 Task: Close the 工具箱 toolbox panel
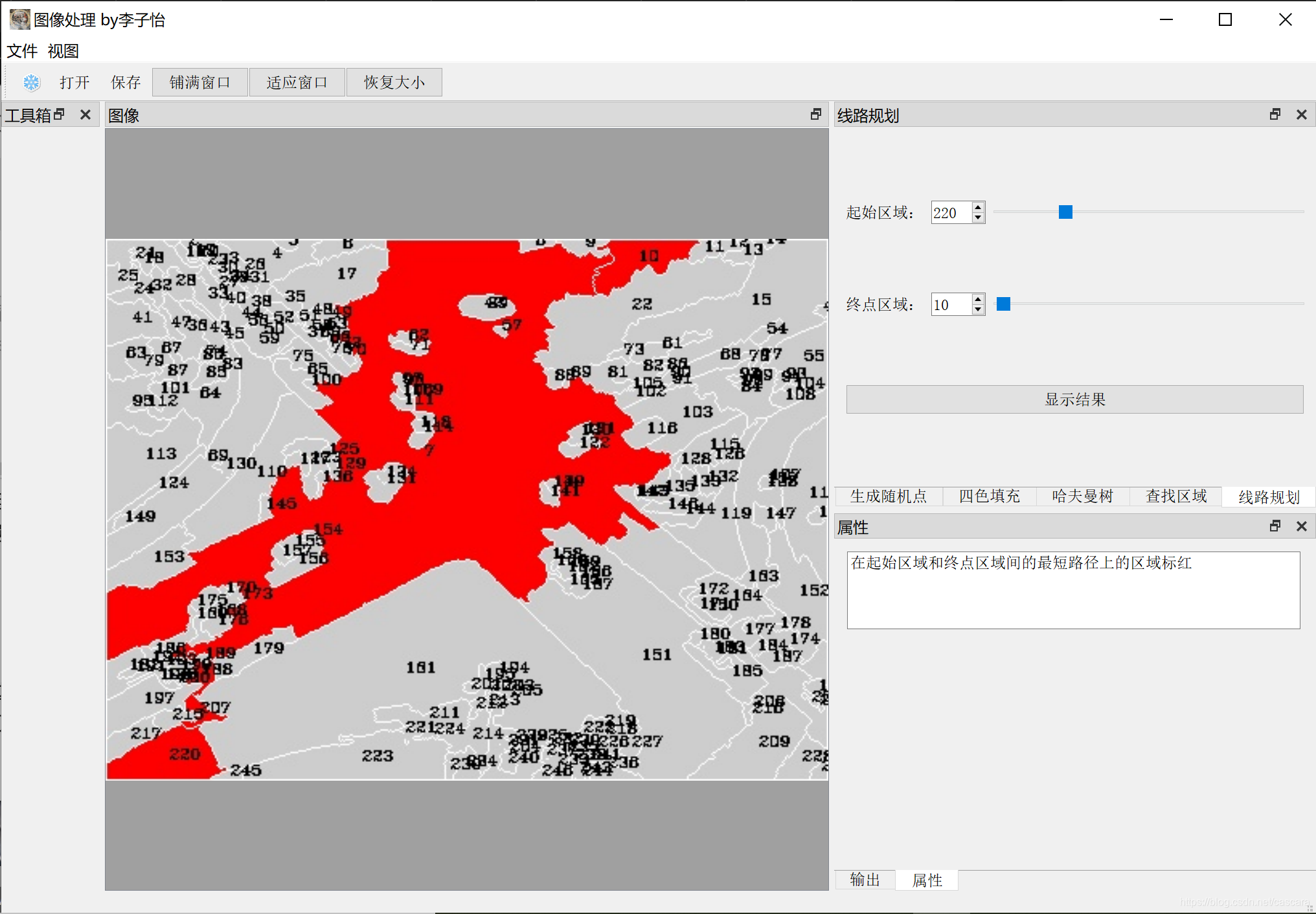(x=85, y=115)
